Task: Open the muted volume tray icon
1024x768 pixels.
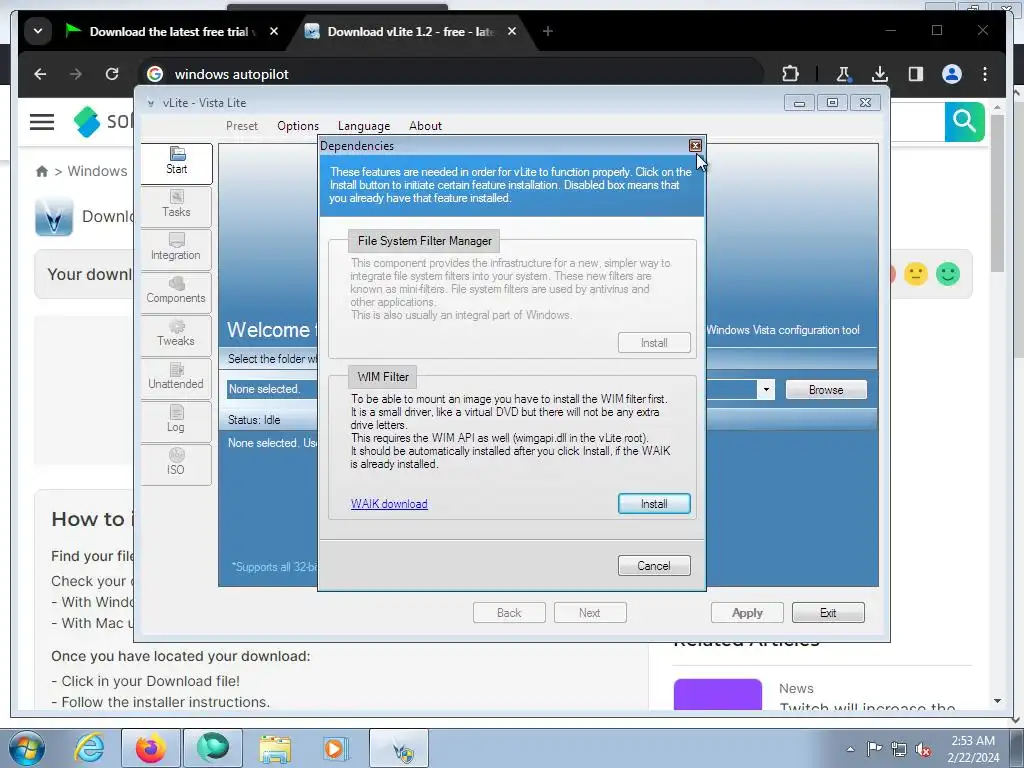Action: (923, 749)
